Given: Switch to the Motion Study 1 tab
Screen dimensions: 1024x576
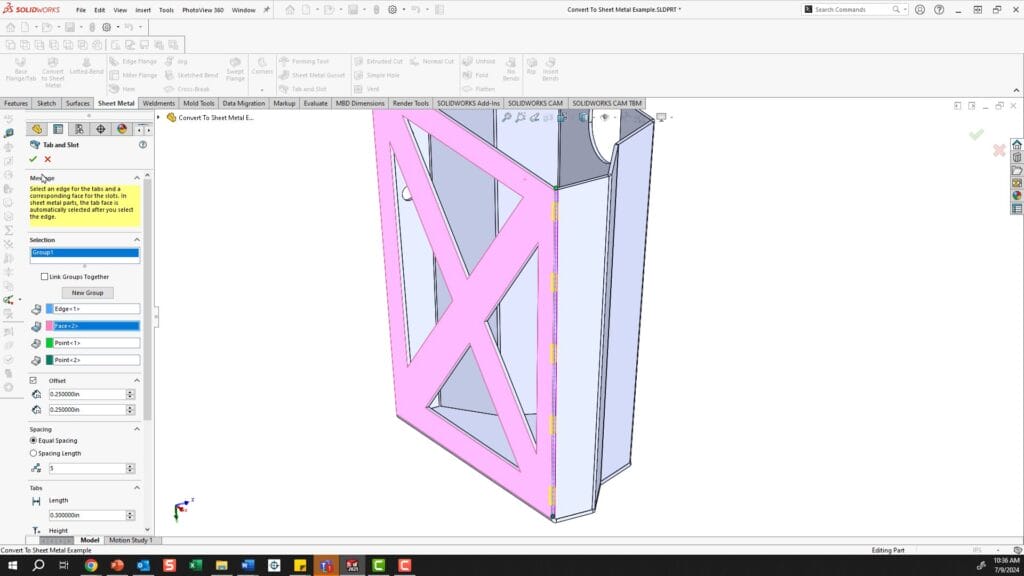Looking at the screenshot, I should [x=130, y=540].
